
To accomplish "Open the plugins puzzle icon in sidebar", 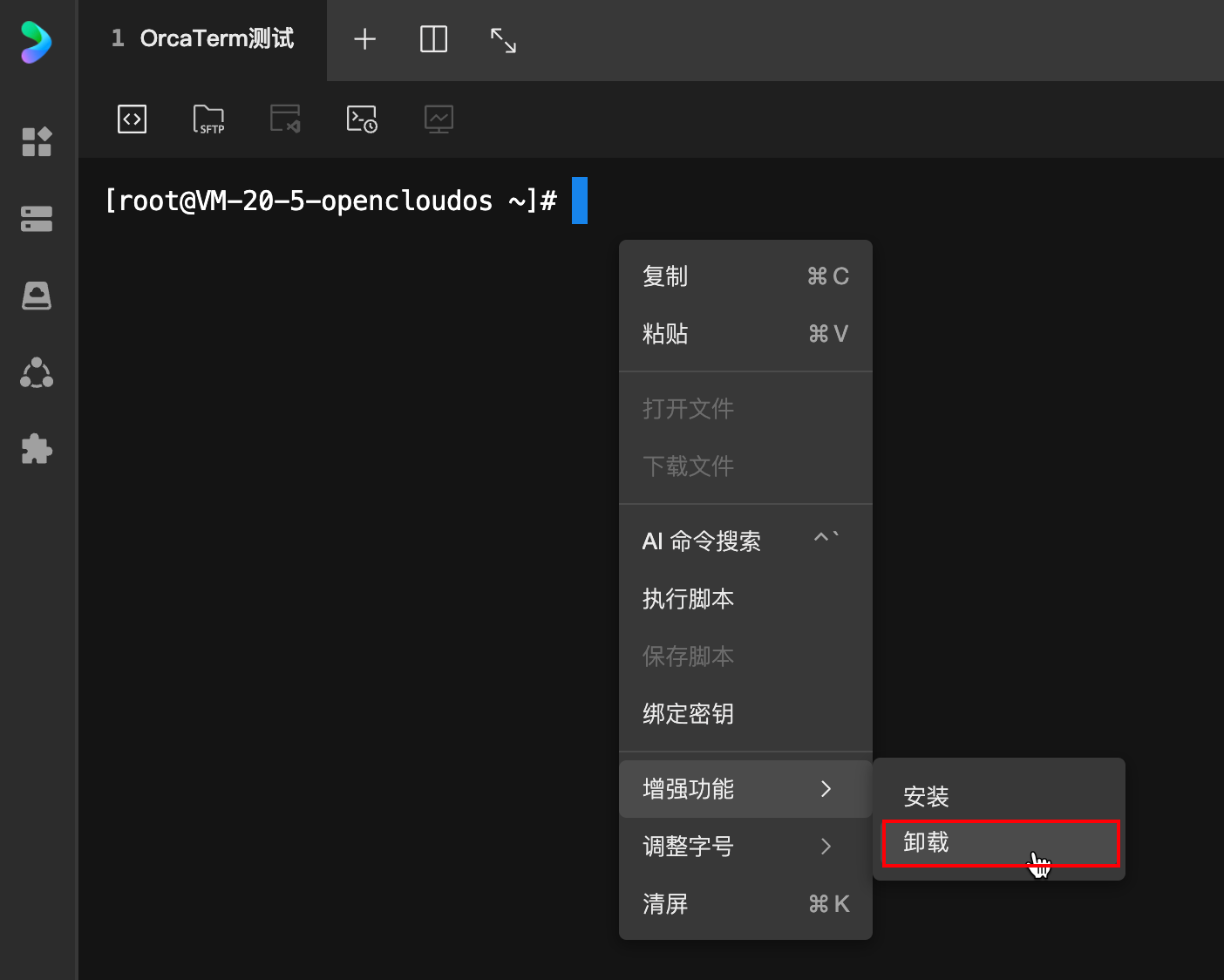I will pos(37,449).
